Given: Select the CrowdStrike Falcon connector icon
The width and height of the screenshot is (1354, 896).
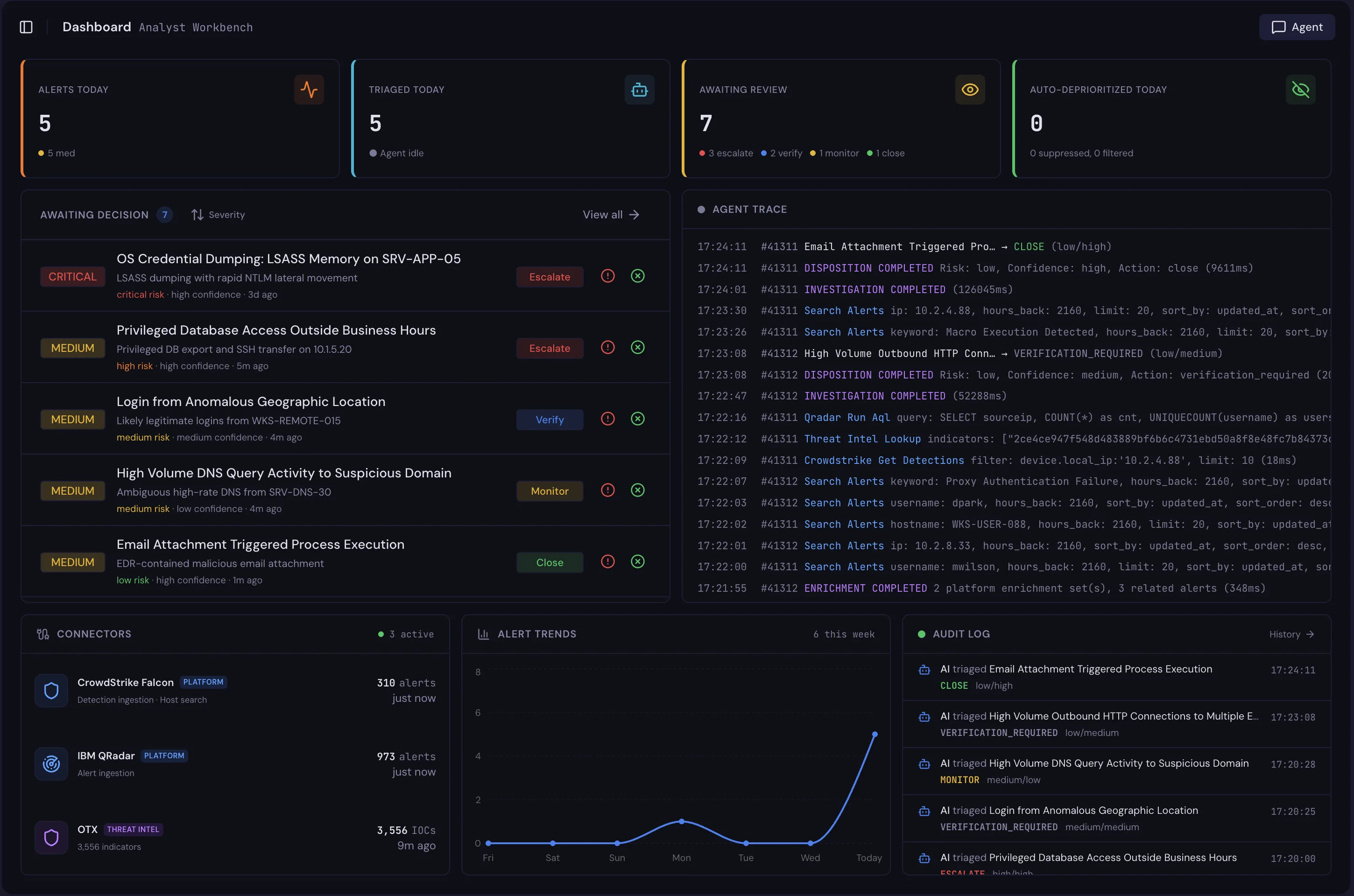Looking at the screenshot, I should (51, 691).
